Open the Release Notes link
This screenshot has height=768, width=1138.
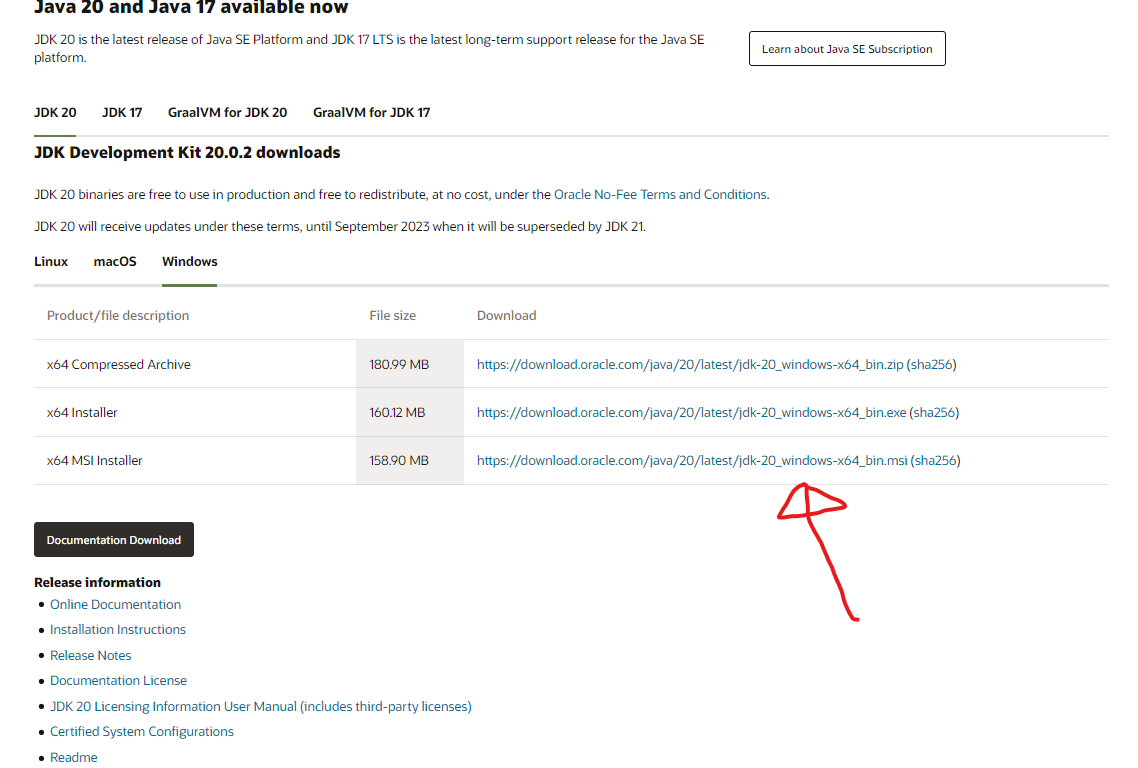click(91, 655)
